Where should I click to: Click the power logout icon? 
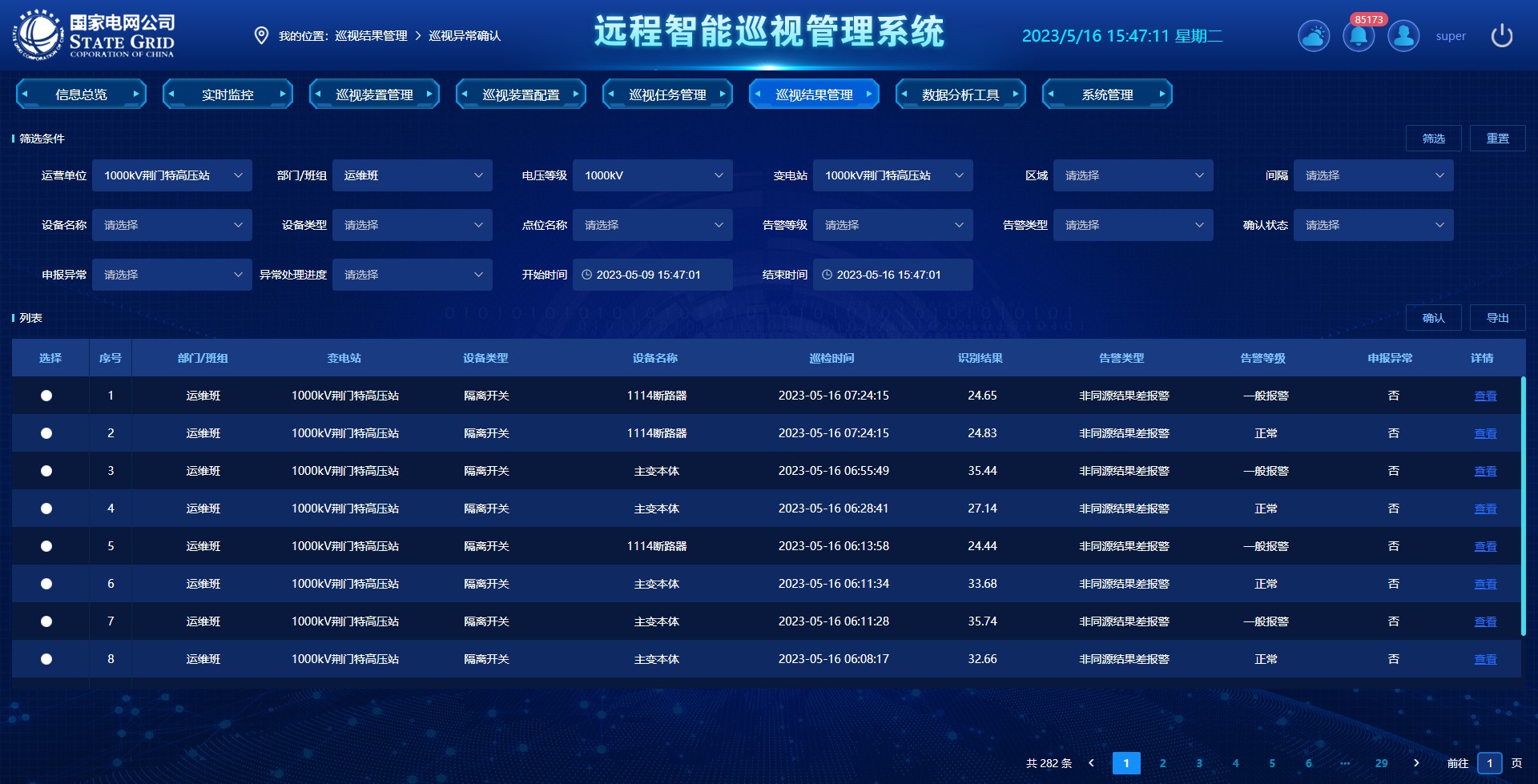click(x=1501, y=36)
